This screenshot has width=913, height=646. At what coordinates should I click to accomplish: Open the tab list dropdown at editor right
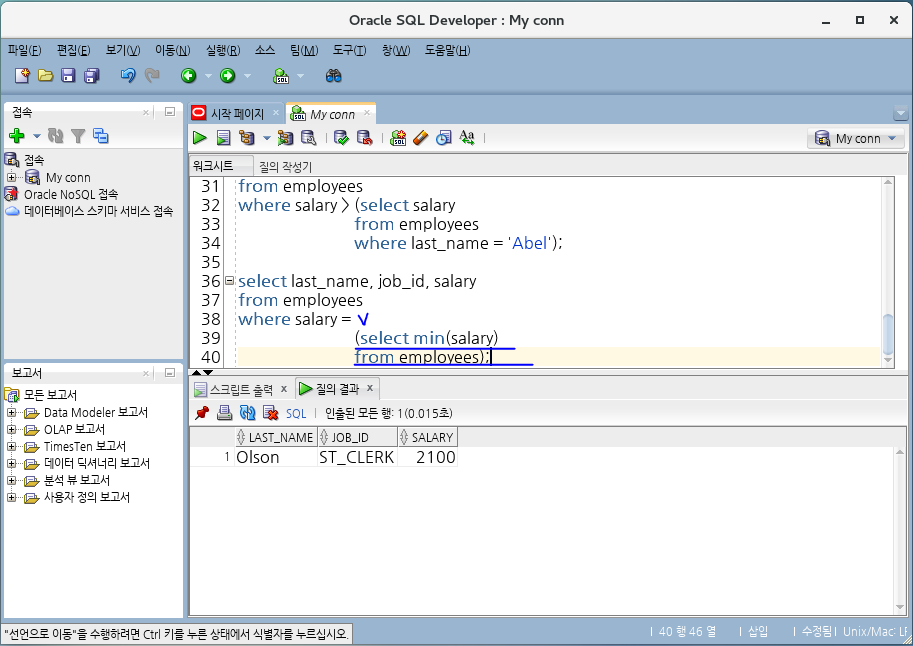tap(900, 113)
